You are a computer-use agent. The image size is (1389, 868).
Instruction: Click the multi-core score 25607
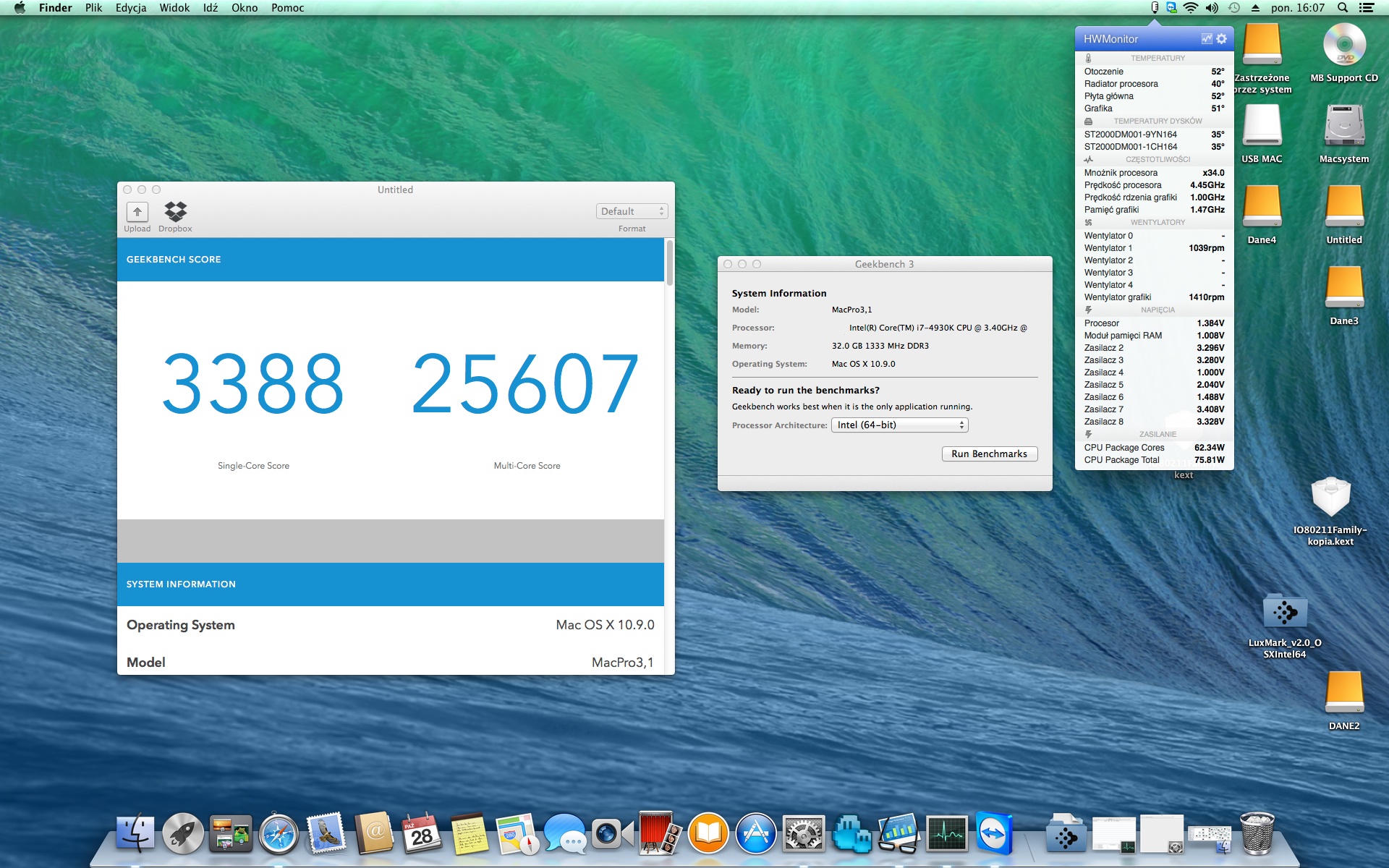[x=526, y=384]
